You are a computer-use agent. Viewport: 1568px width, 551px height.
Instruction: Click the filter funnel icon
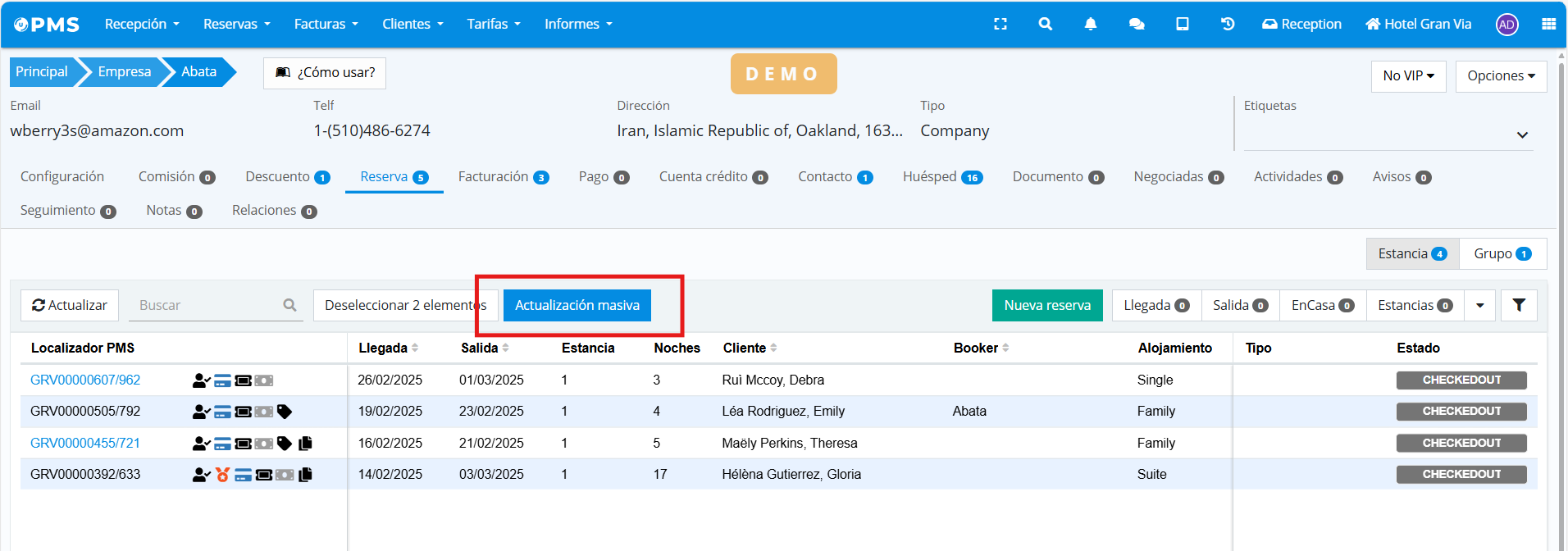[1518, 305]
